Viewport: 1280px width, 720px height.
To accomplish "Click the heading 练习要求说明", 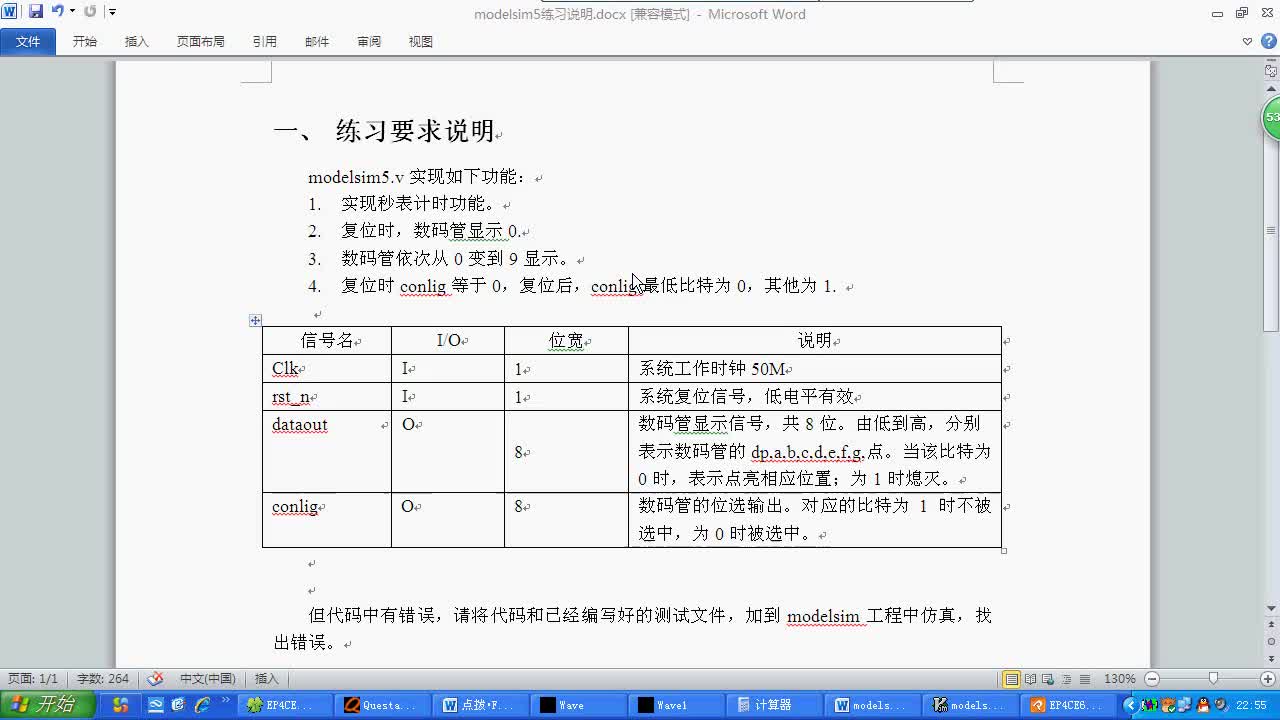I will 415,131.
